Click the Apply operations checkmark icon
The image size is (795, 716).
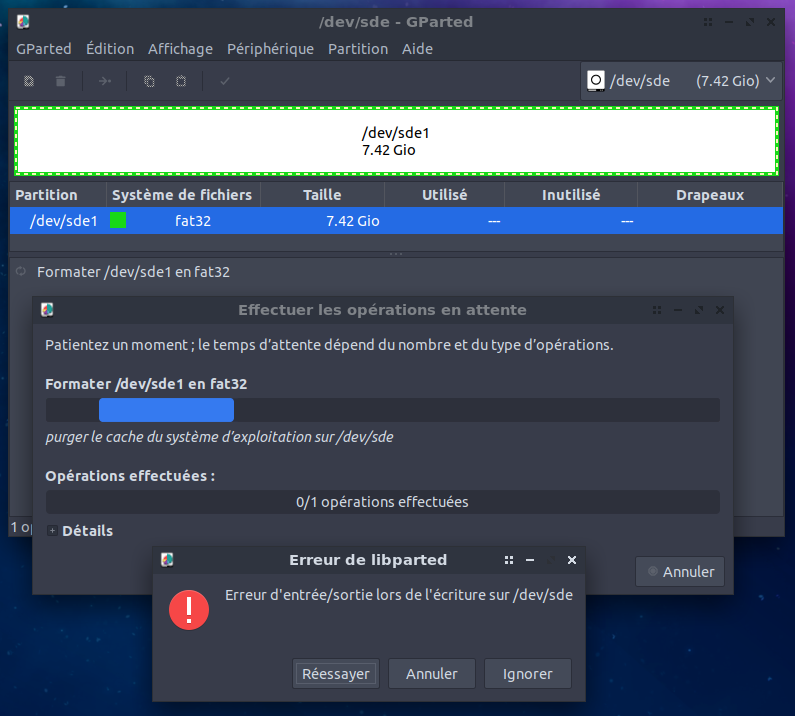pos(225,81)
